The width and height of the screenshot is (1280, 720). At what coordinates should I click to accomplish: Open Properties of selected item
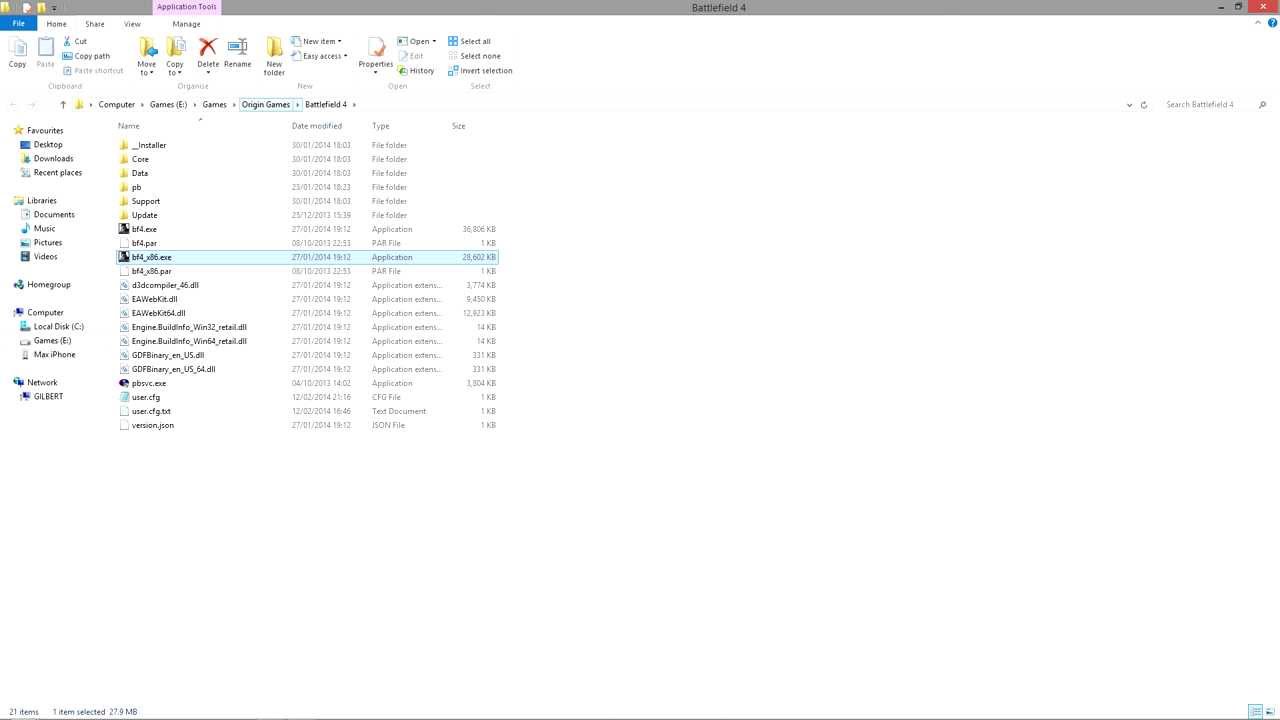pos(376,55)
